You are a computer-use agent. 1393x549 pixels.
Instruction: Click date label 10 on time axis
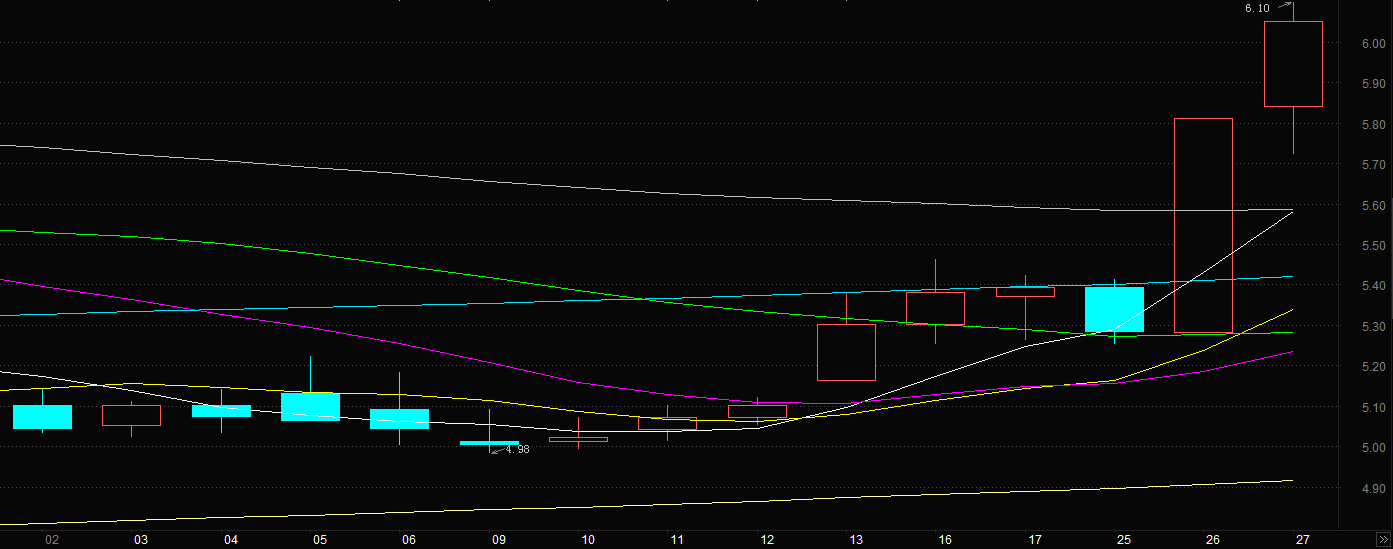588,540
